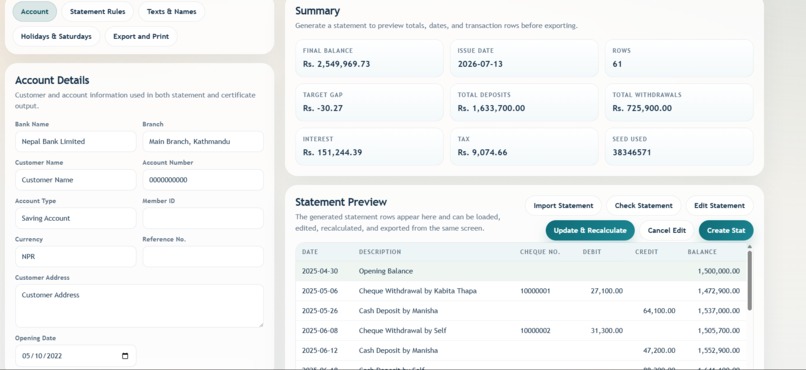This screenshot has width=806, height=370.
Task: Click cheque number 10000001
Action: pos(535,291)
